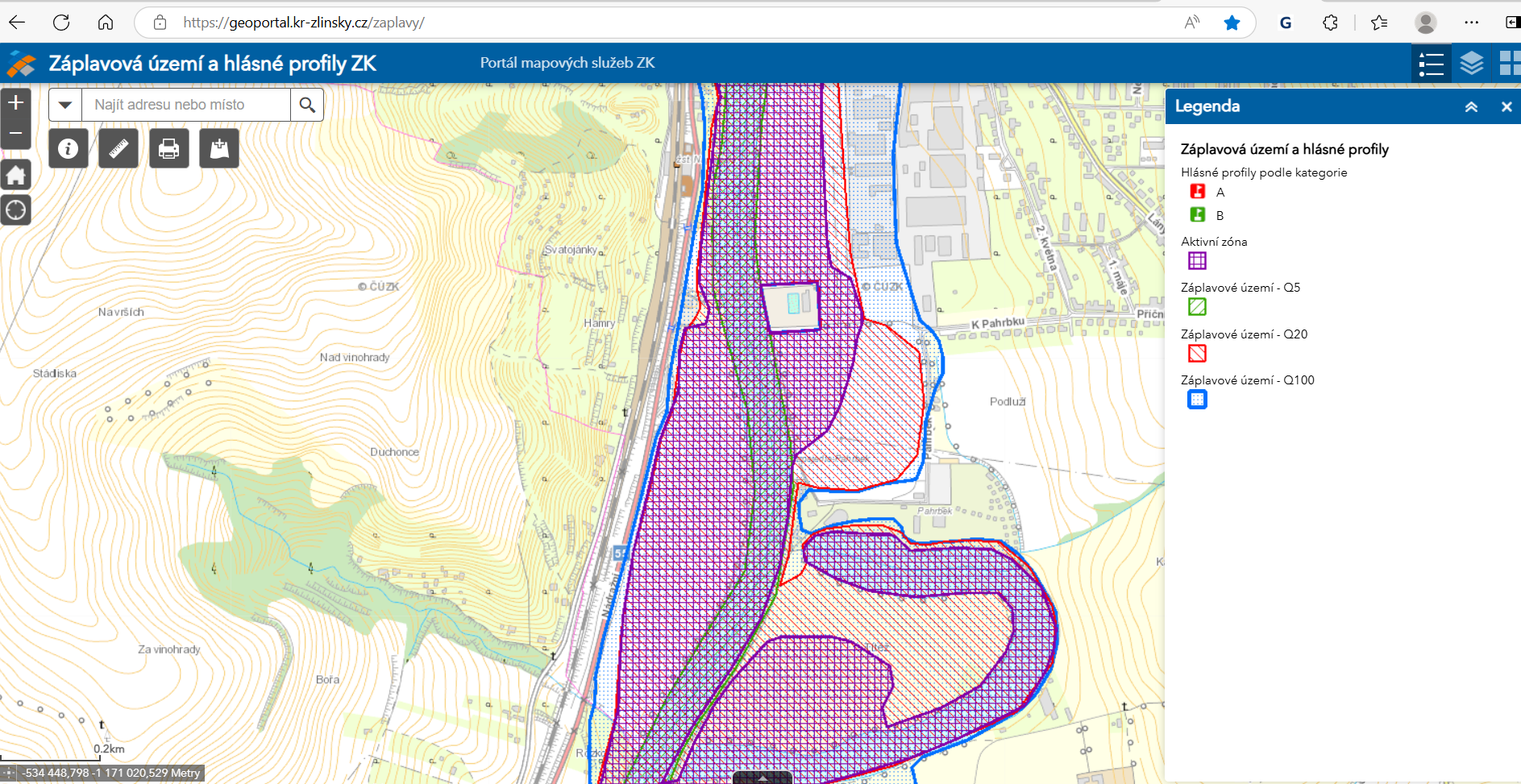
Task: Open Portál mapových služeb ZK link
Action: coord(567,63)
